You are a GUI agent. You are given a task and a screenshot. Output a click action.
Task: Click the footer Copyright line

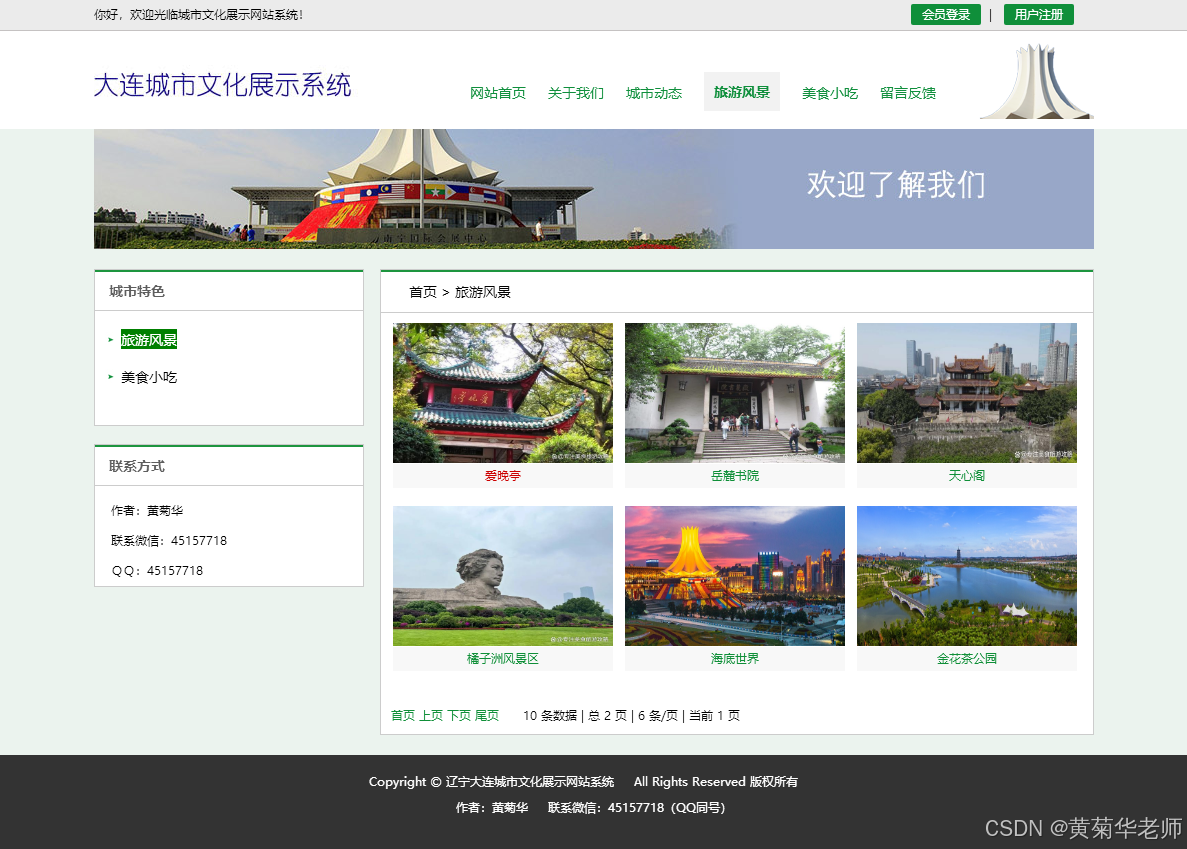583,782
